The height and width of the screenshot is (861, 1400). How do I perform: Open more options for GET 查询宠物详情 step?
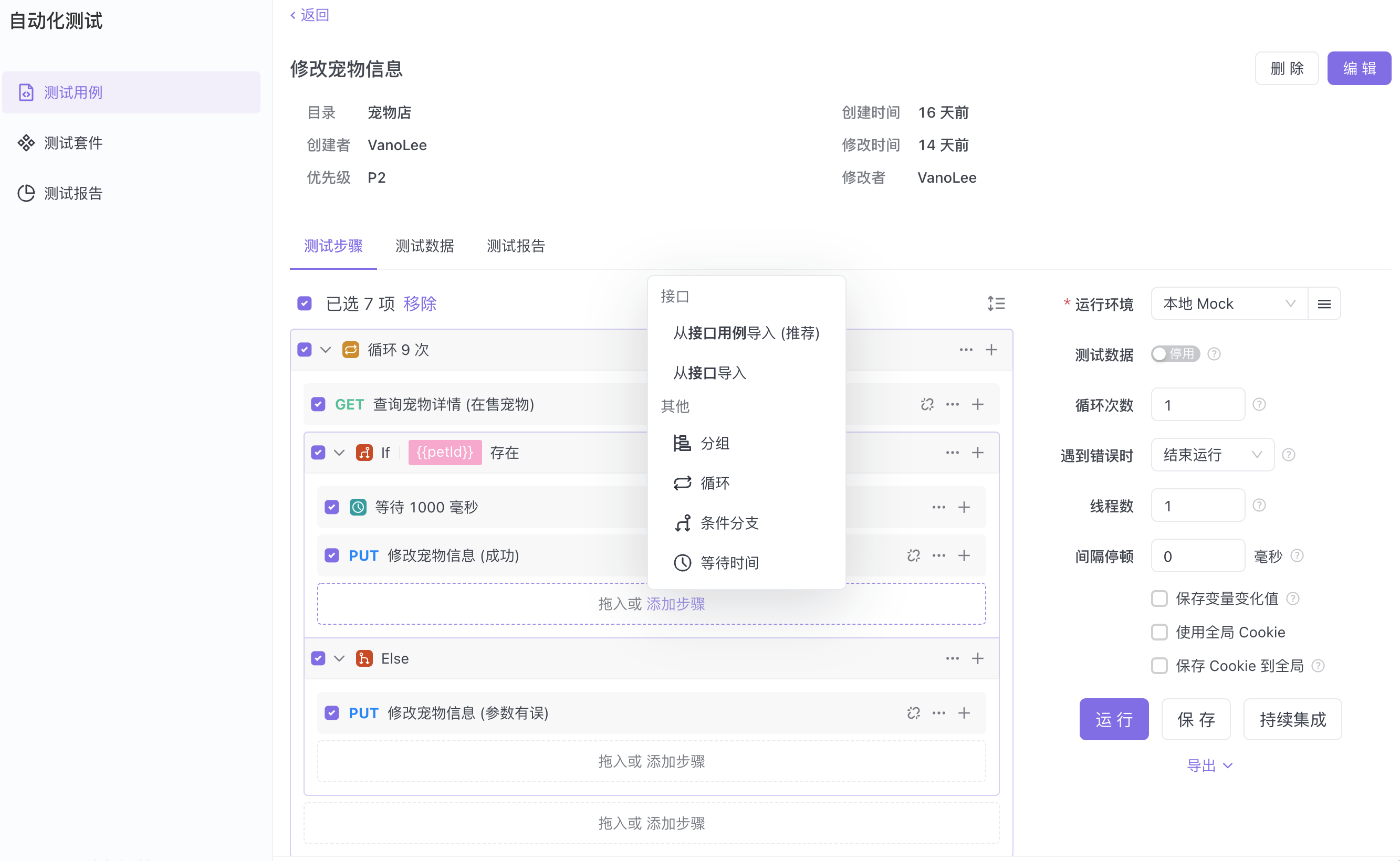coord(952,404)
